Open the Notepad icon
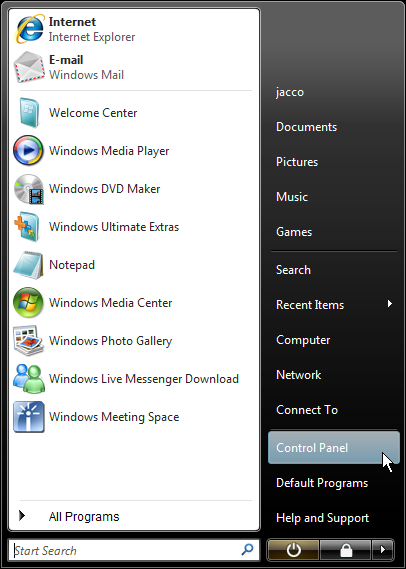The width and height of the screenshot is (406, 569). (28, 265)
